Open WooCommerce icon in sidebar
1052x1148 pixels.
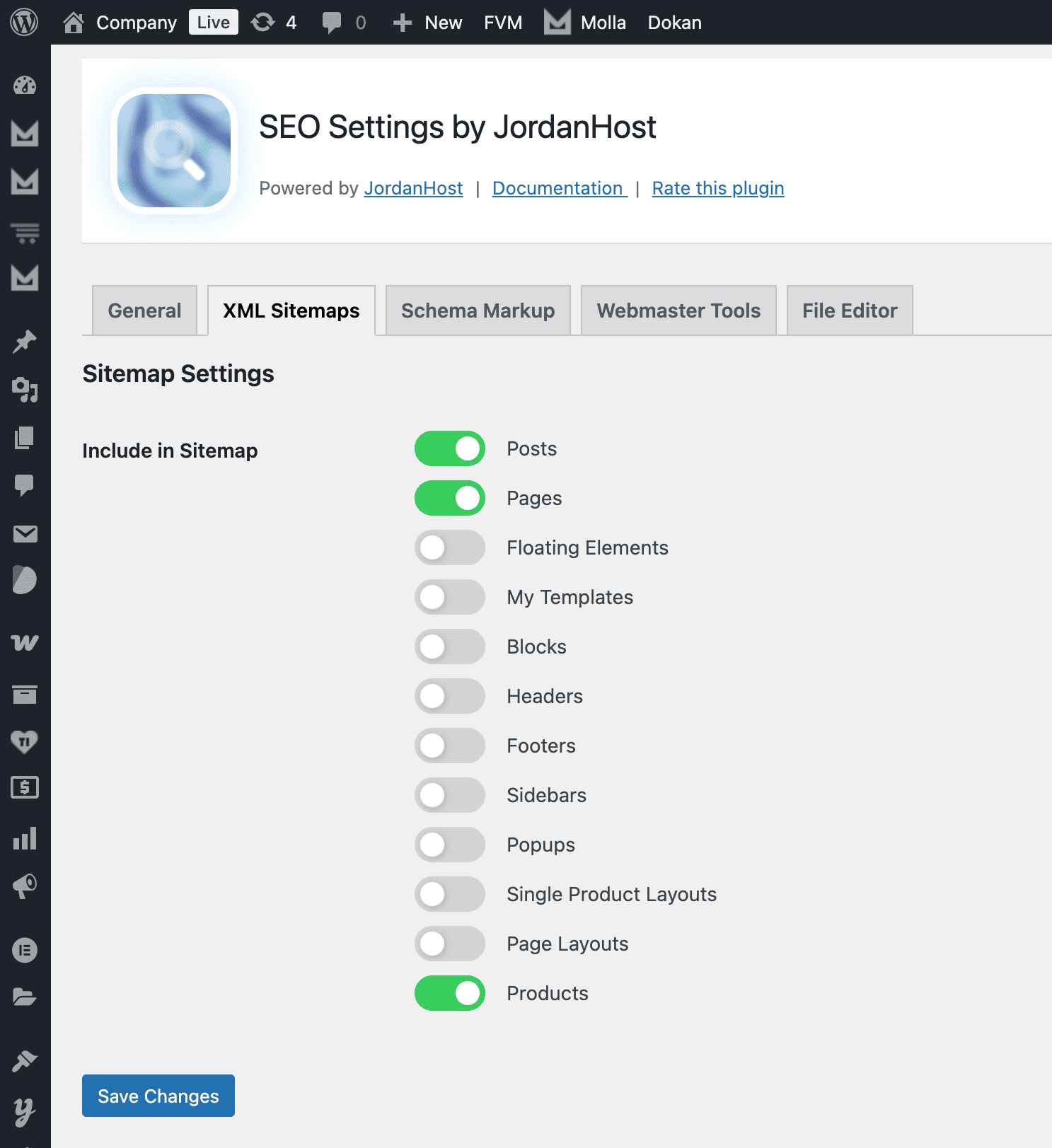click(25, 642)
